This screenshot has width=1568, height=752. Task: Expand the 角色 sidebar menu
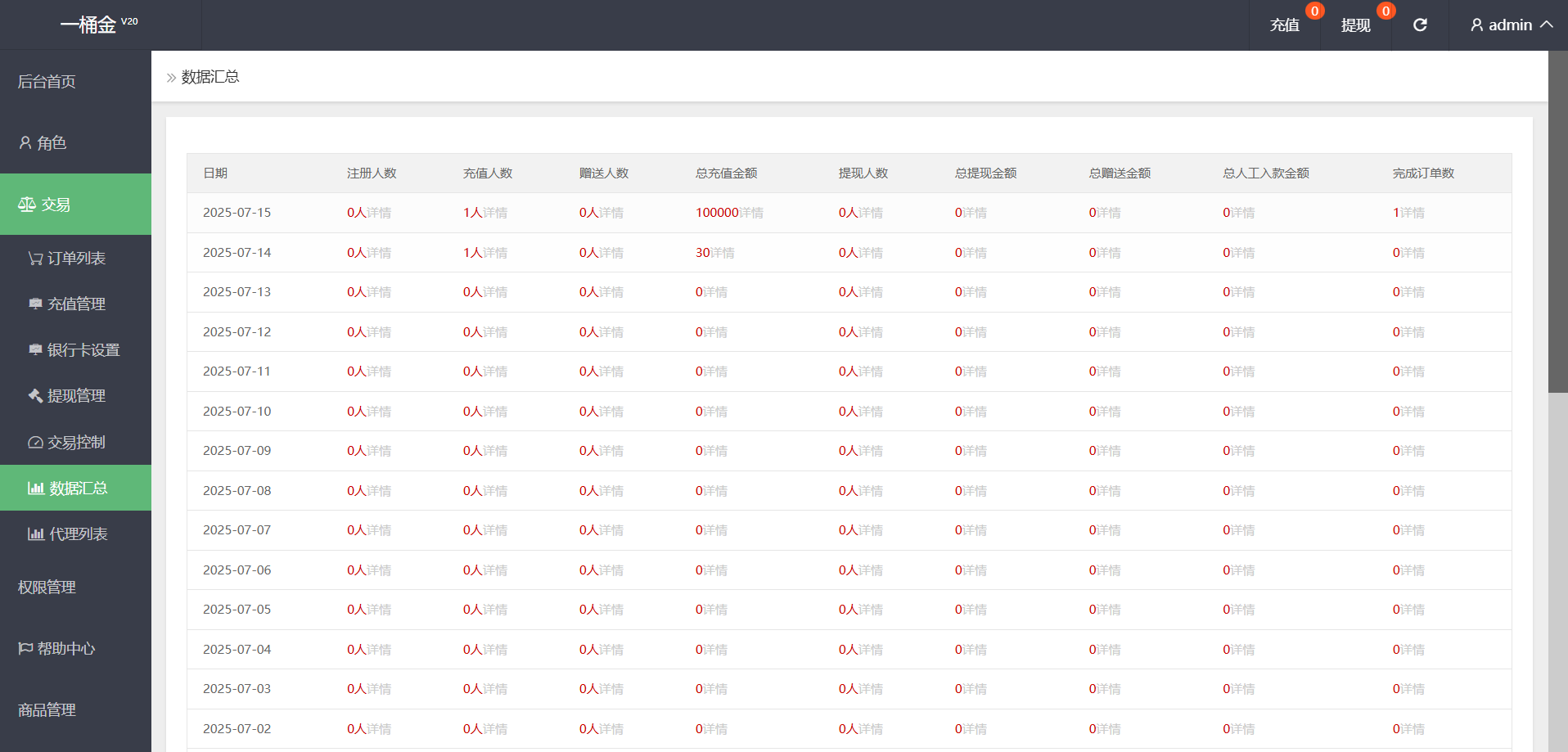coord(75,142)
